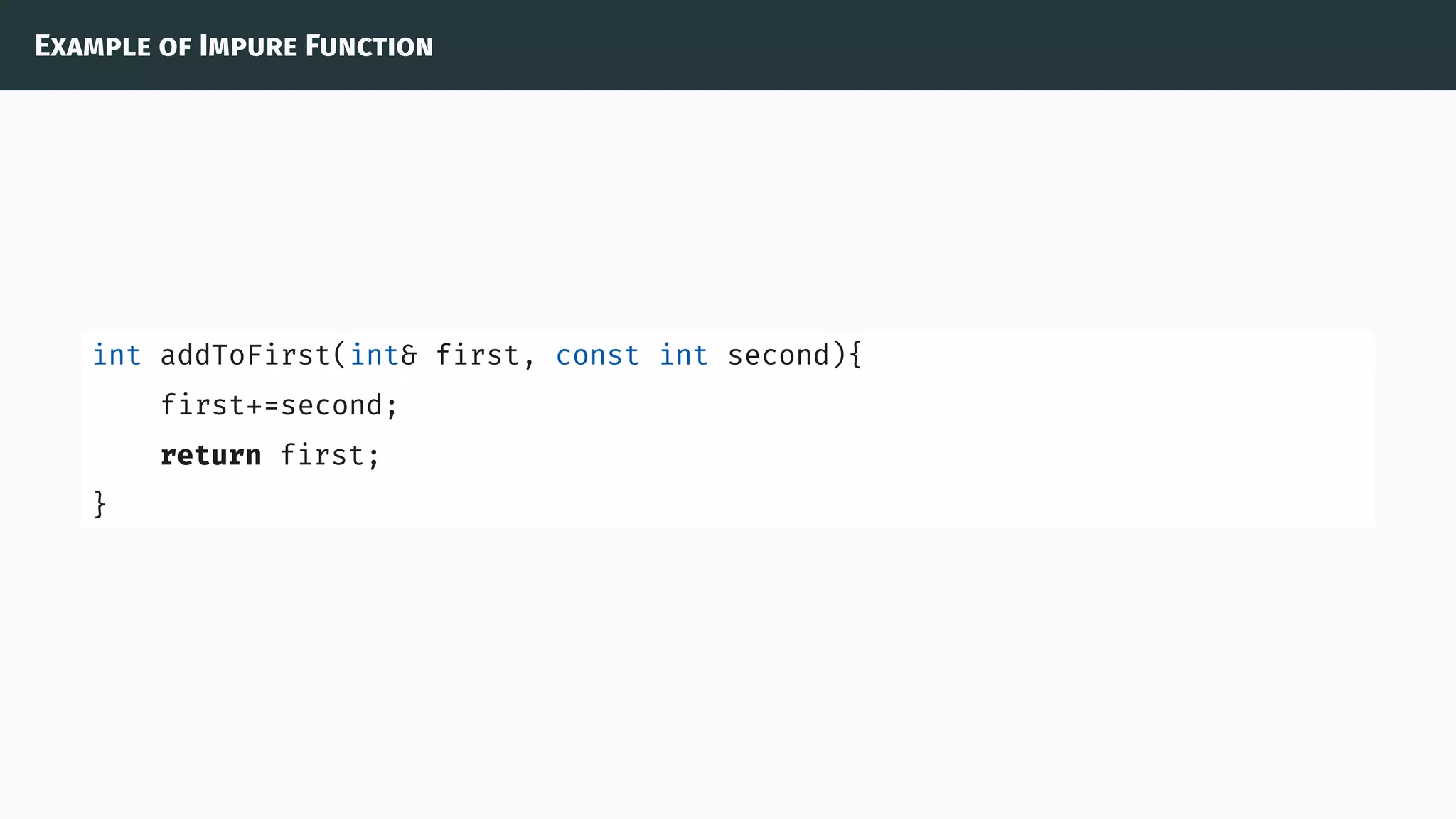Viewport: 1456px width, 819px height.
Task: Click the closing curly brace of the function
Action: [x=100, y=505]
